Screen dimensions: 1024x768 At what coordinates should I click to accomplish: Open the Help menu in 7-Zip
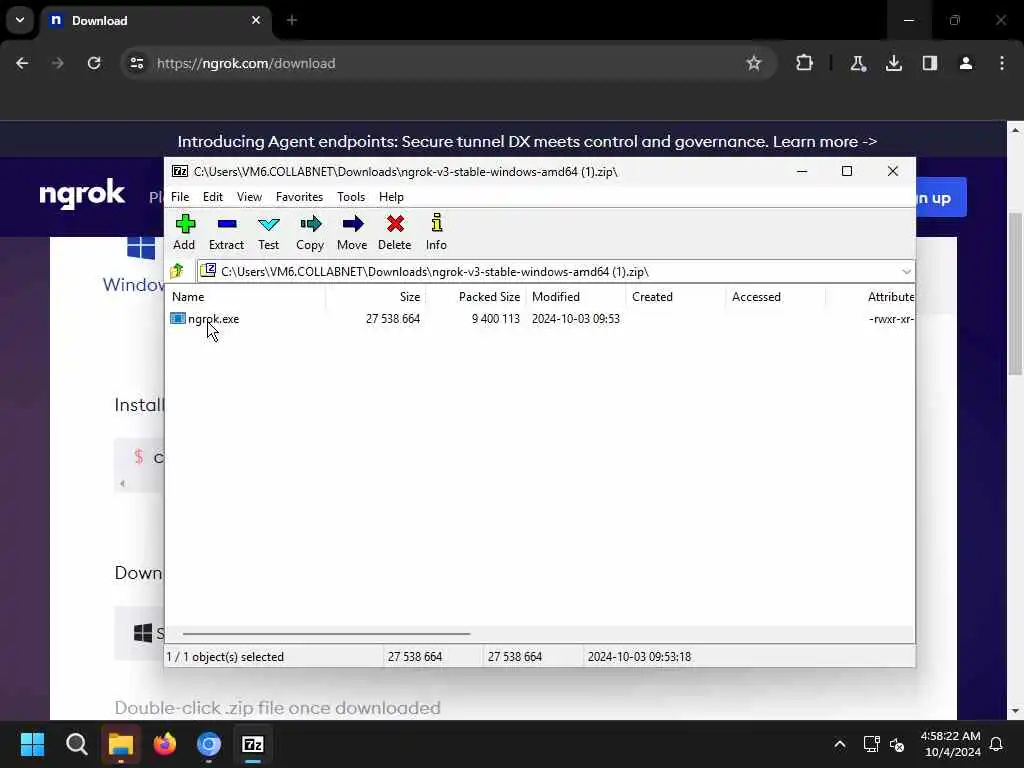click(x=391, y=197)
